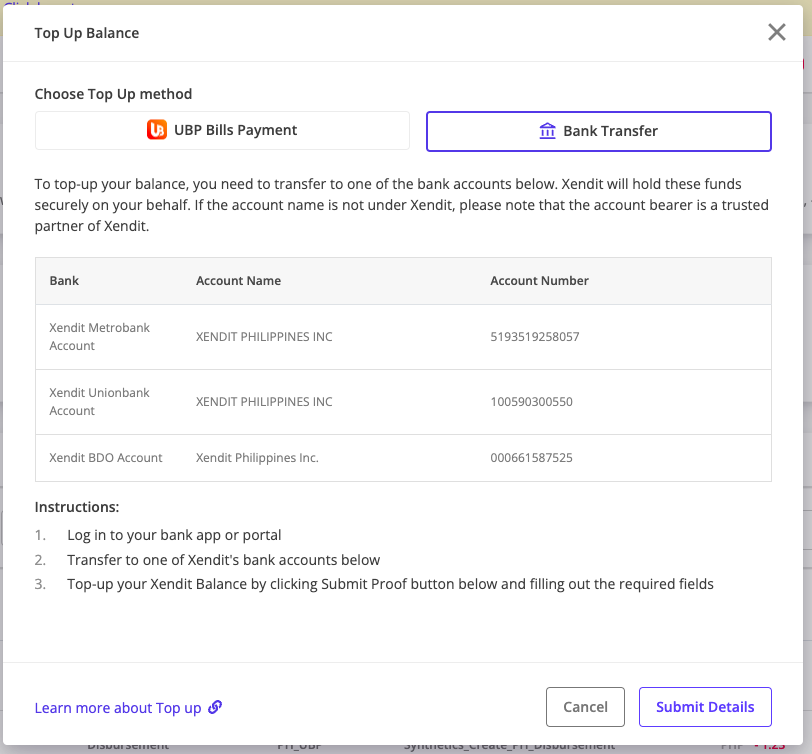Click the Xendit Philippines Inc. name in BDO row

tap(257, 458)
